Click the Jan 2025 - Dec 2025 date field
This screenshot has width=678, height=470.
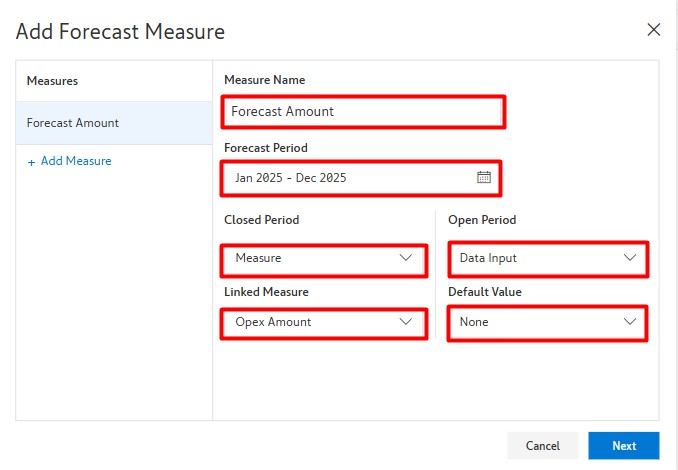pos(350,178)
